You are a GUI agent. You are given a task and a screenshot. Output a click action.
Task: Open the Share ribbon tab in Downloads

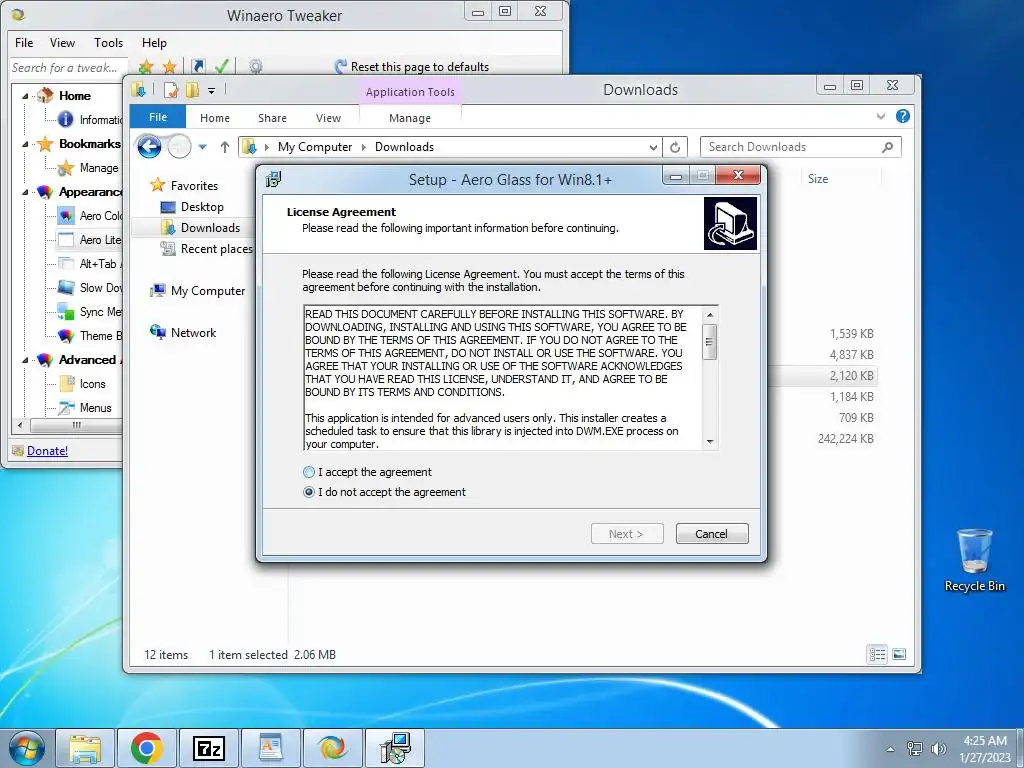[x=272, y=118]
